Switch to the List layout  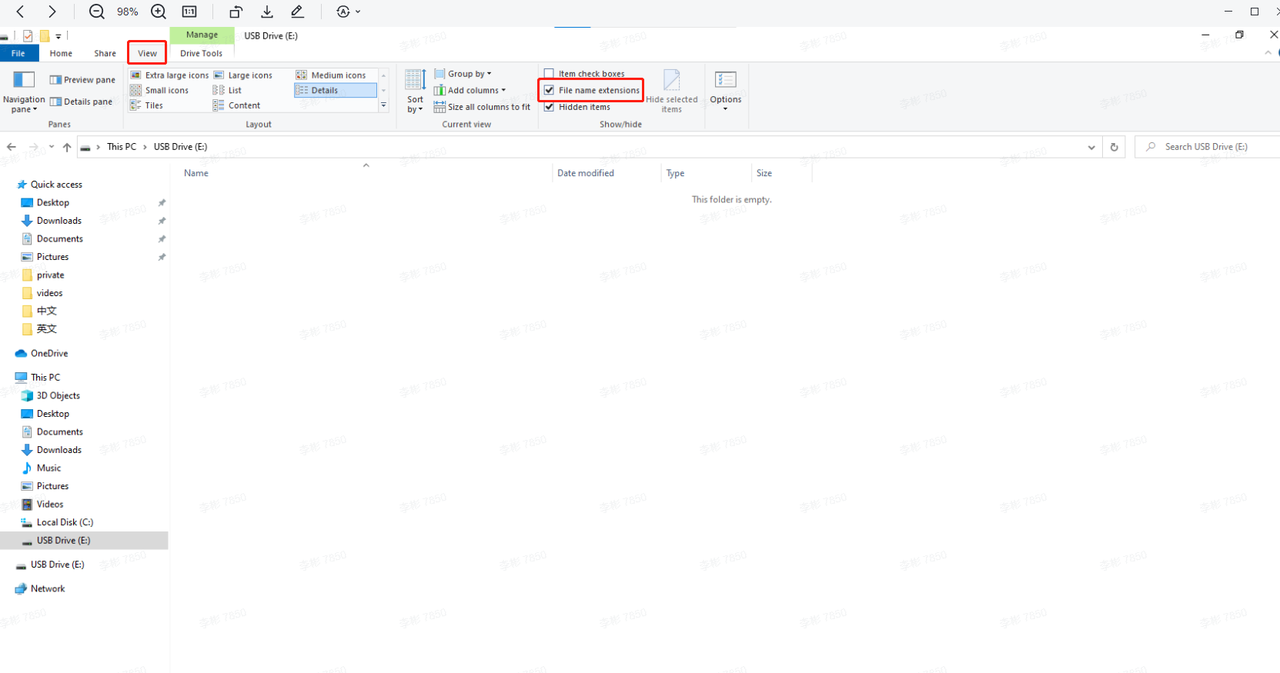click(236, 89)
